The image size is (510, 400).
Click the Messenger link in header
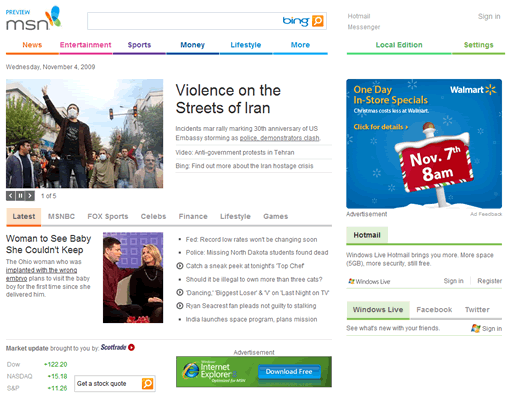coord(364,27)
